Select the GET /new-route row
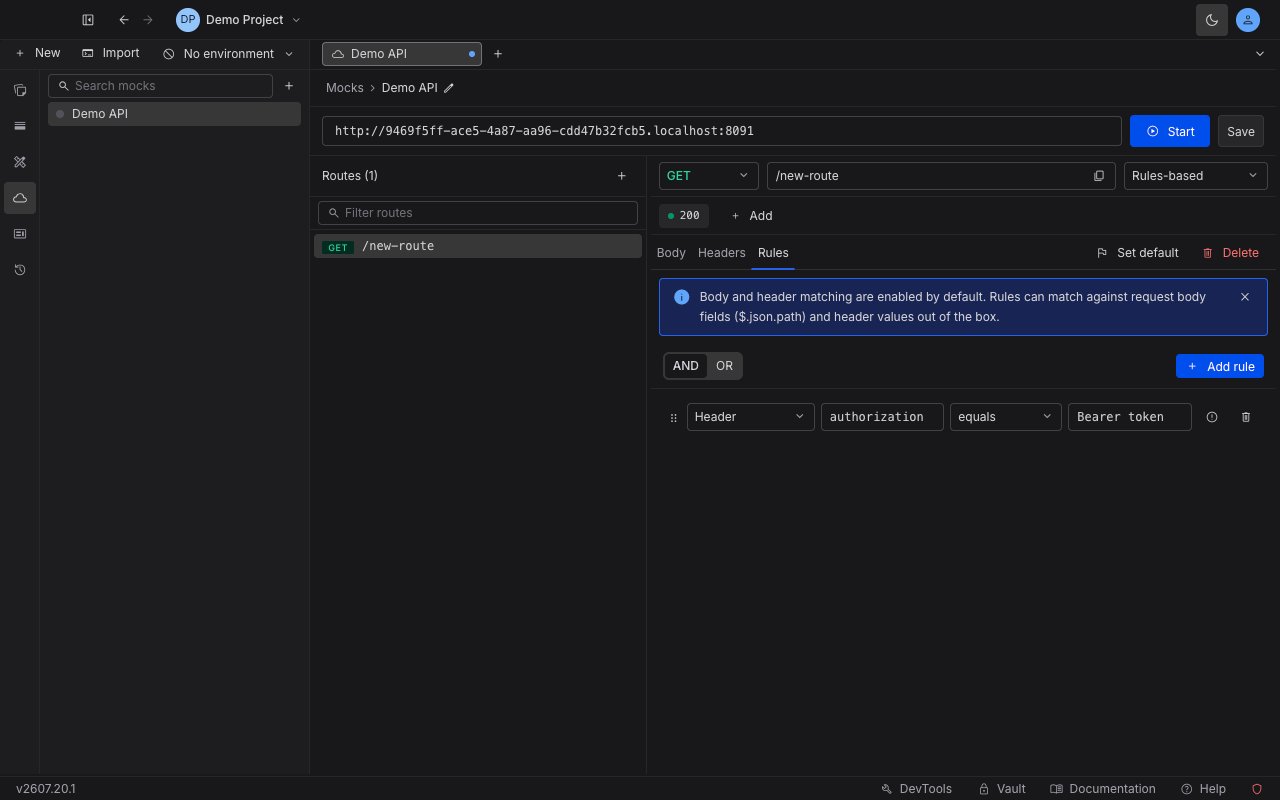Image resolution: width=1280 pixels, height=800 pixels. (478, 246)
